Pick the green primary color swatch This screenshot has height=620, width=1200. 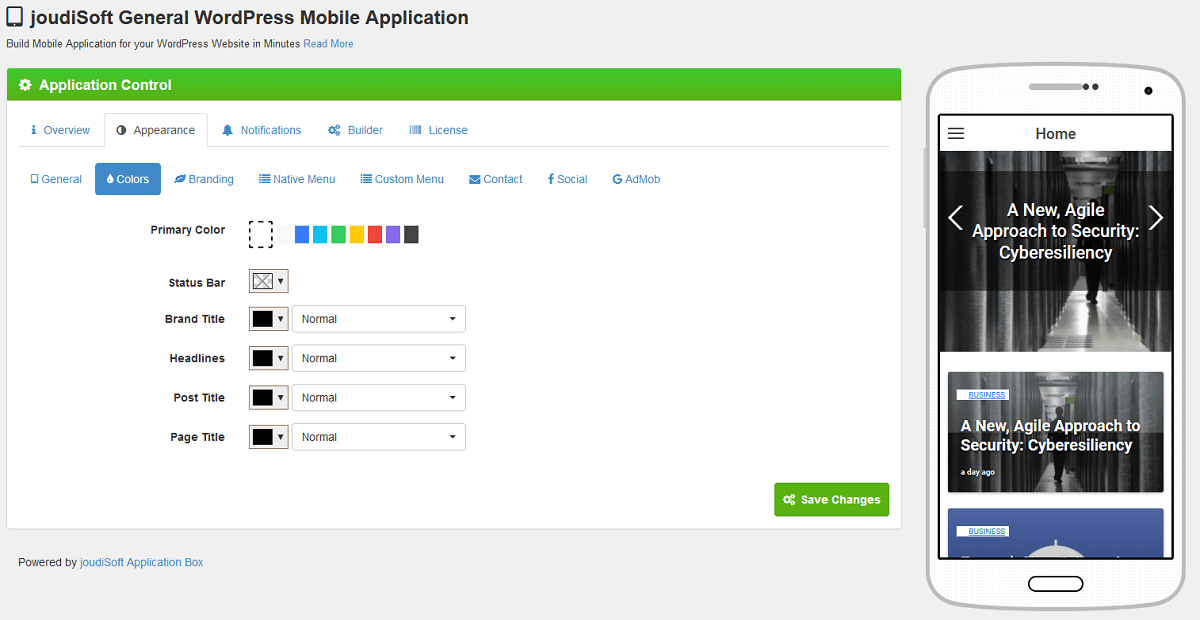(339, 234)
